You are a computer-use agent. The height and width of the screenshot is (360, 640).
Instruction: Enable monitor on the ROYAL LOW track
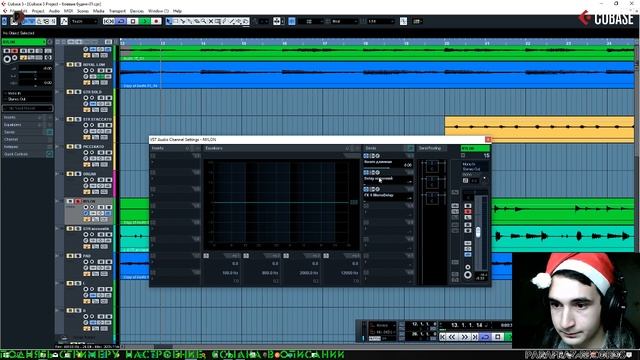tap(92, 71)
